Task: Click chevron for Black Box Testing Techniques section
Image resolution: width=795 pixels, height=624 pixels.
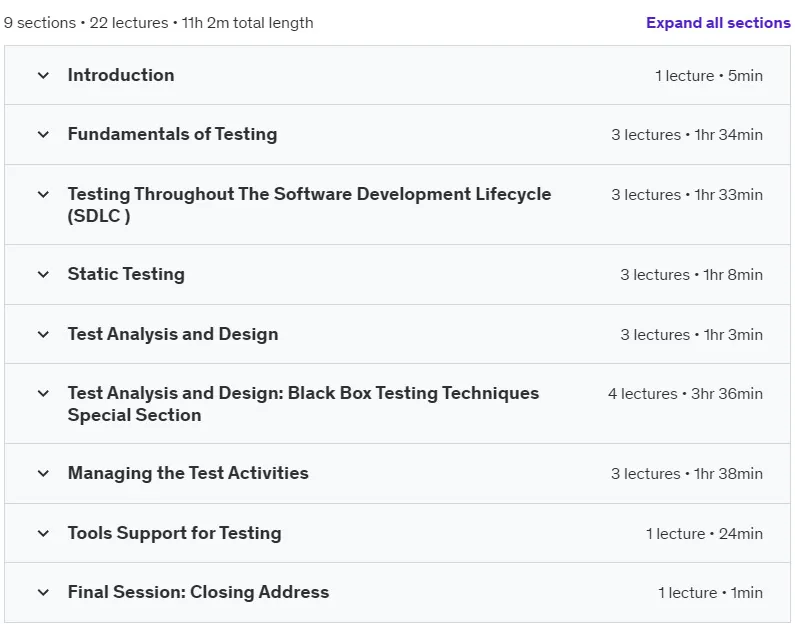Action: tap(44, 393)
